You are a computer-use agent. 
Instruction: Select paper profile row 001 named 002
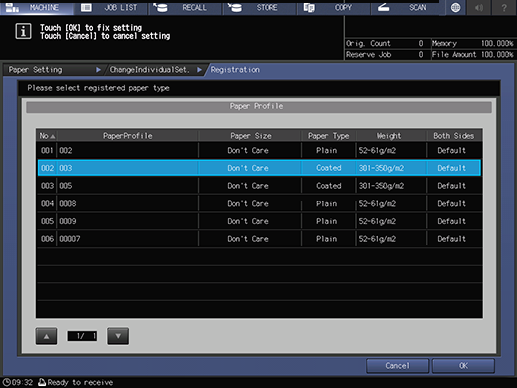click(259, 150)
